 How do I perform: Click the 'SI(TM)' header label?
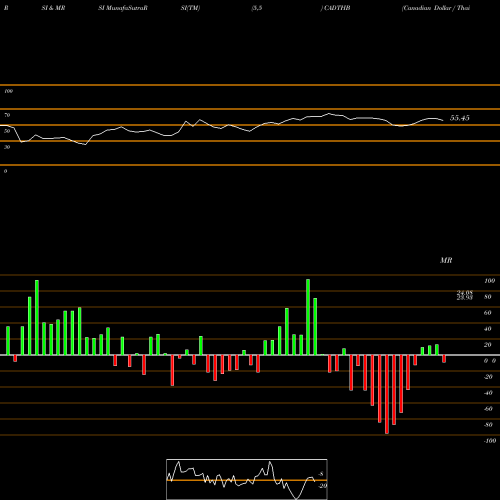(x=190, y=8)
